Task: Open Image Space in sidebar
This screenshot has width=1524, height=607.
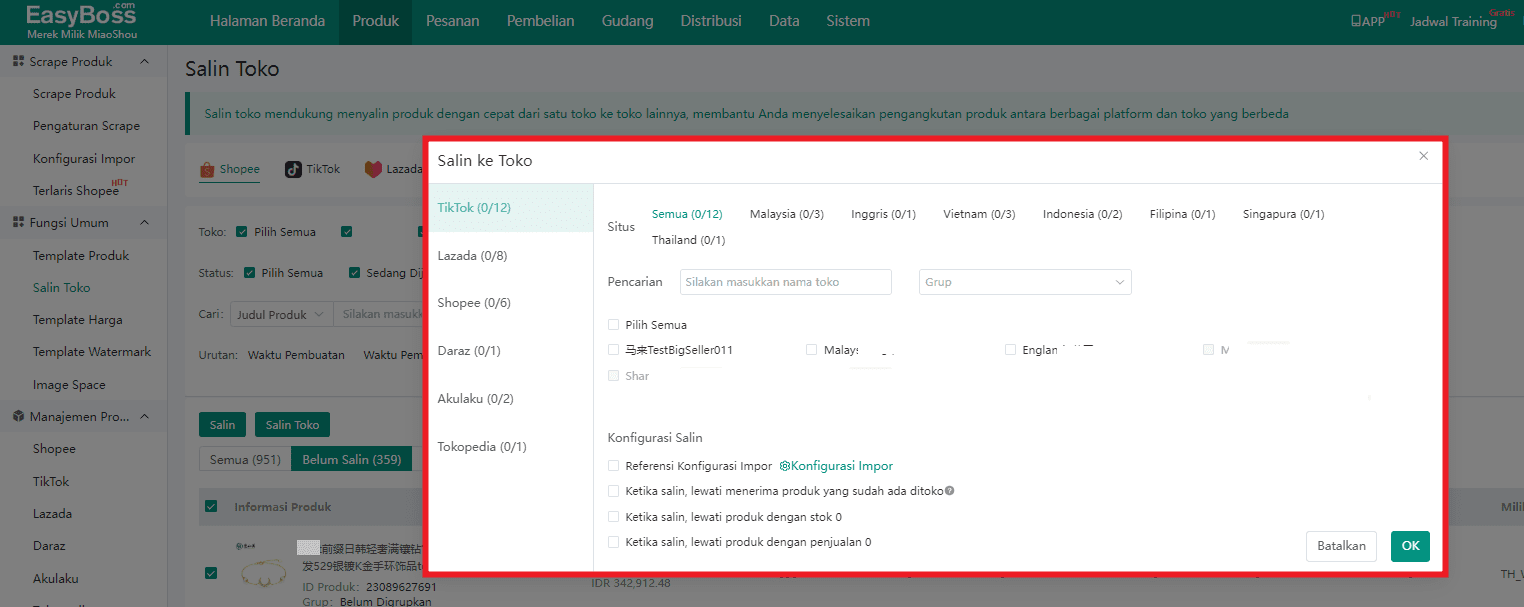Action: click(x=69, y=385)
